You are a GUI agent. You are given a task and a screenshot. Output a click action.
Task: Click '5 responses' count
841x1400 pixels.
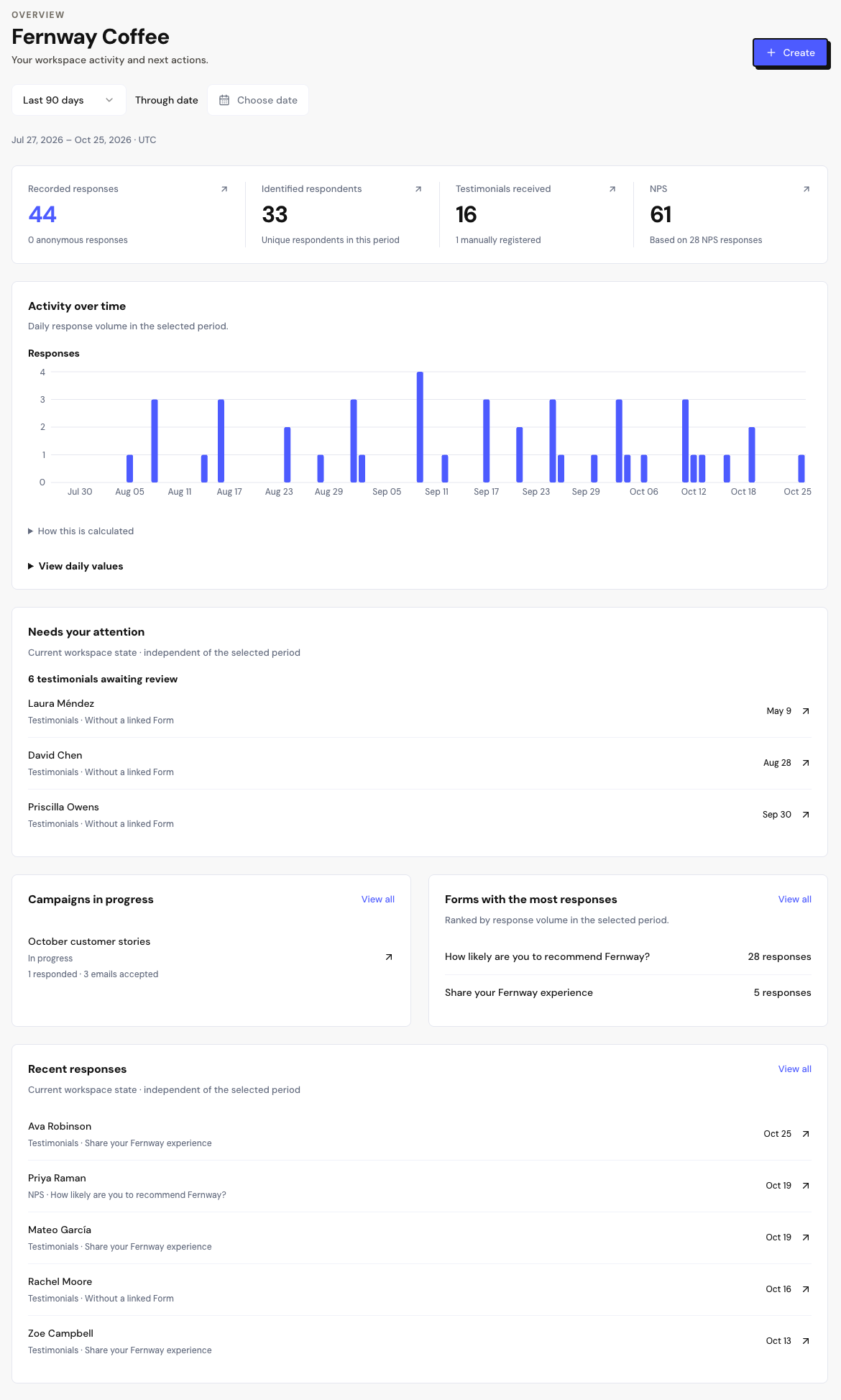tap(782, 993)
